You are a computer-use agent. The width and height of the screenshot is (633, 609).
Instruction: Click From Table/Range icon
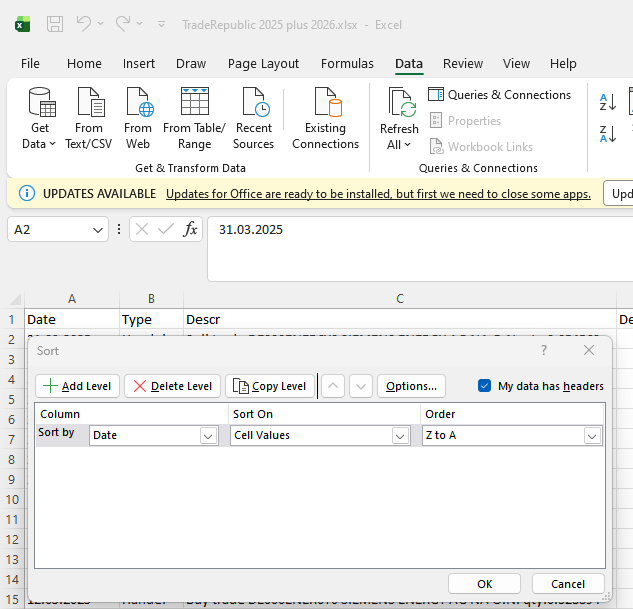click(194, 105)
